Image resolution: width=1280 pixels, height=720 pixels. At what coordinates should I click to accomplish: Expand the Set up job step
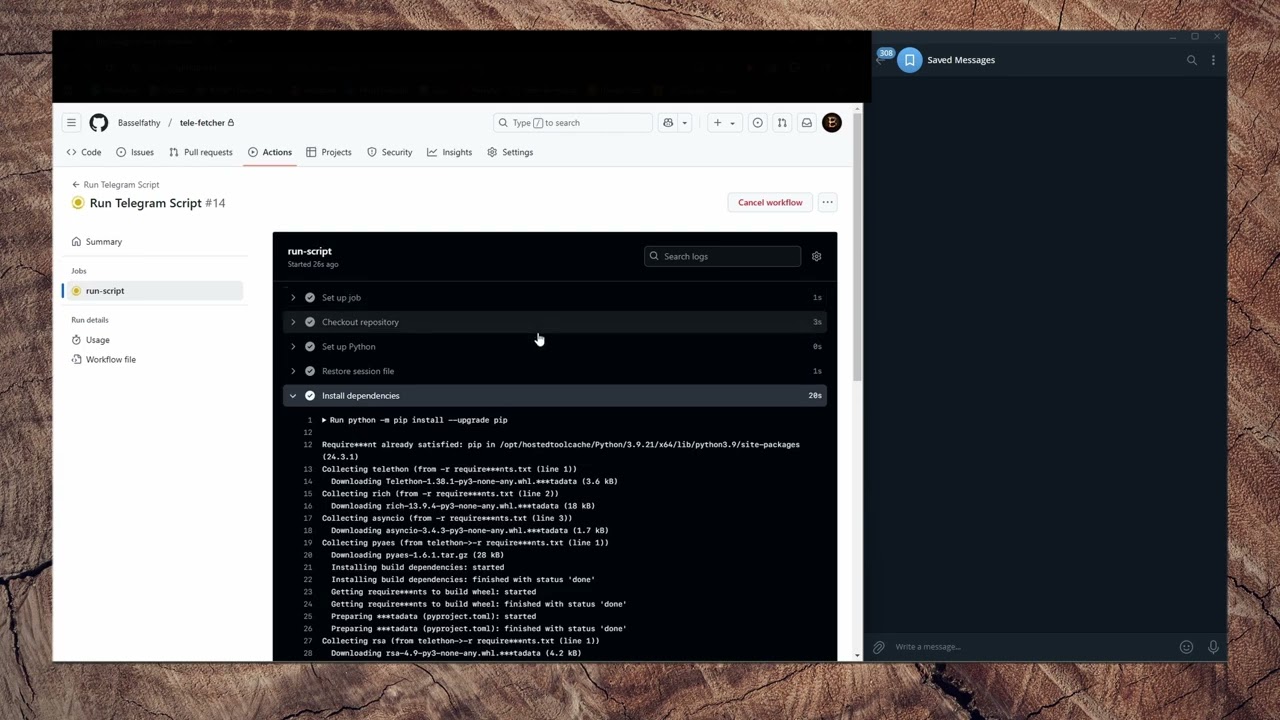coord(555,298)
